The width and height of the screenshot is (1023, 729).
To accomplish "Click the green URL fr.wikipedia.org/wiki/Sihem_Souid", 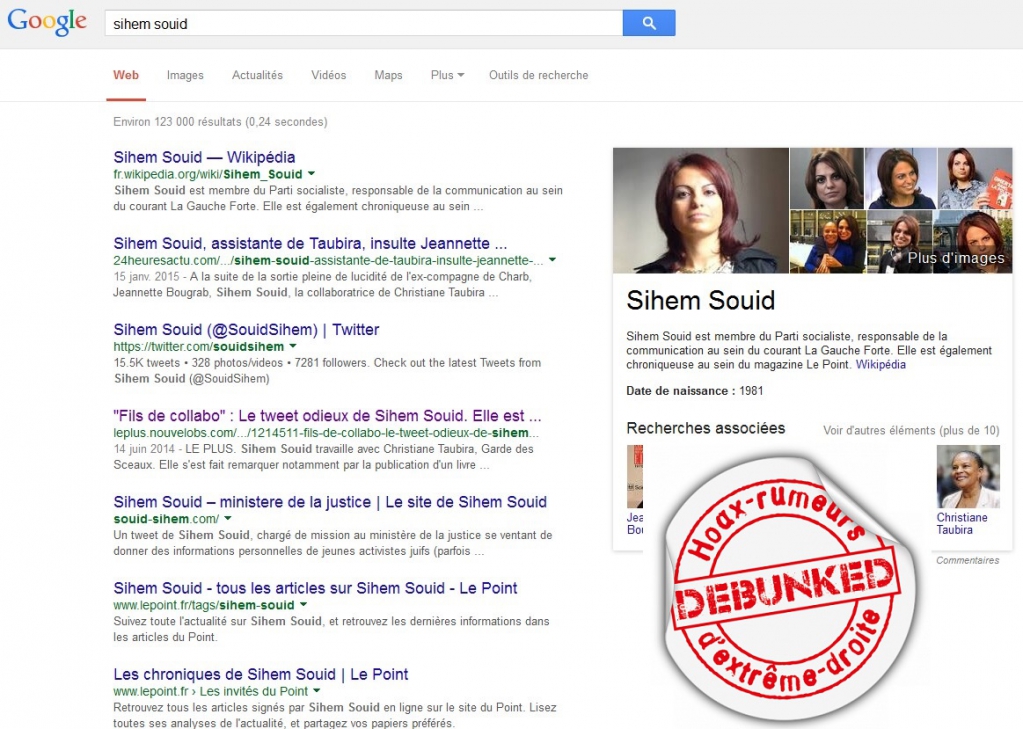I will click(x=208, y=174).
